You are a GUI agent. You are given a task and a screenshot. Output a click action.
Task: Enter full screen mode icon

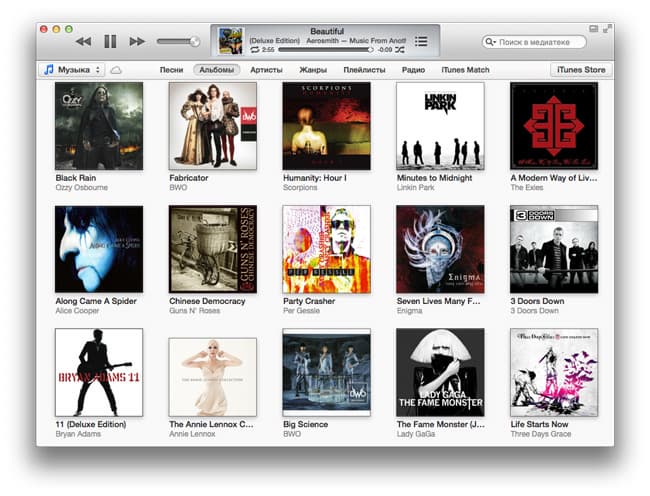pyautogui.click(x=607, y=29)
